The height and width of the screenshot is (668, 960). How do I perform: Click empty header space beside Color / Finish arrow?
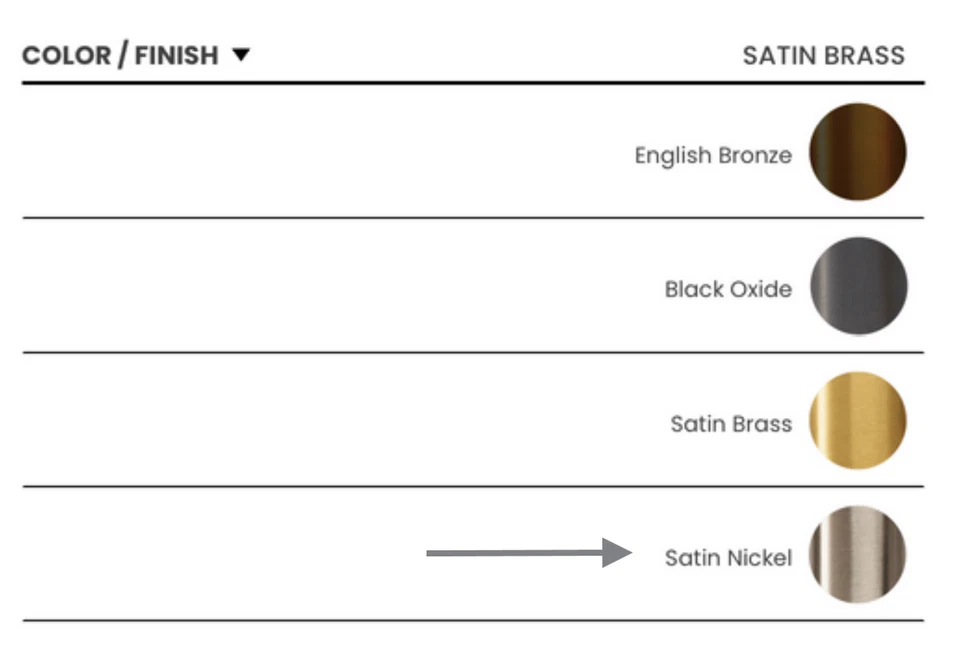(480, 55)
